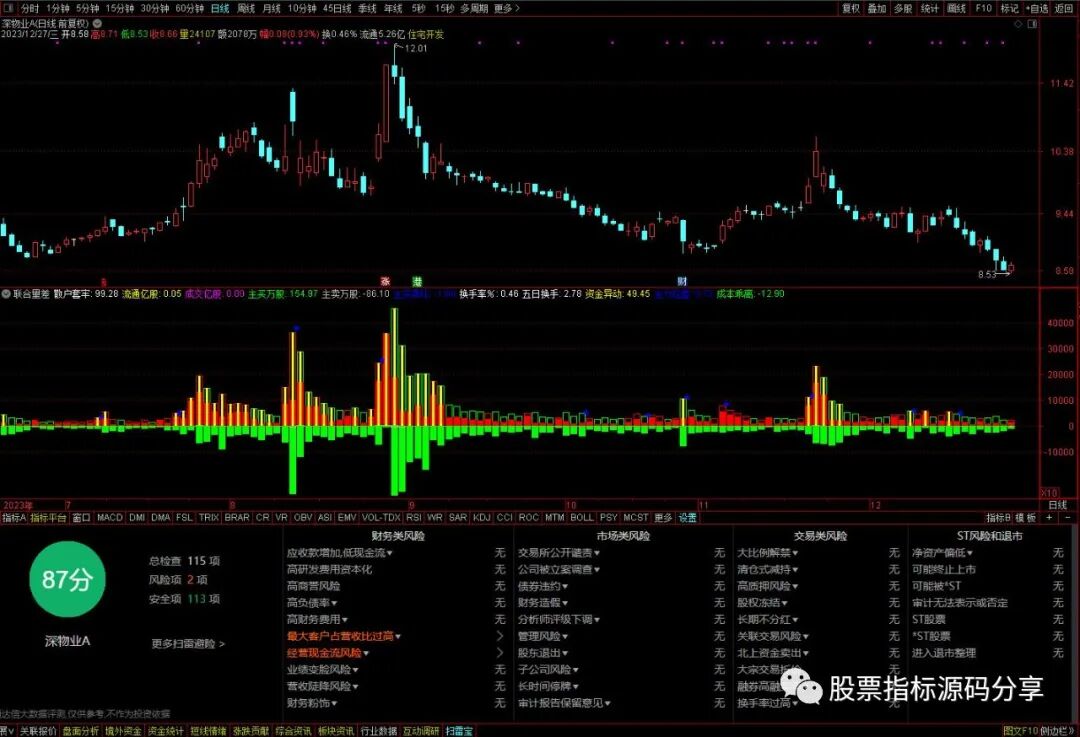The height and width of the screenshot is (737, 1080).
Task: Open the arrow next to 最大客户占营收比过高
Action: [x=500, y=636]
